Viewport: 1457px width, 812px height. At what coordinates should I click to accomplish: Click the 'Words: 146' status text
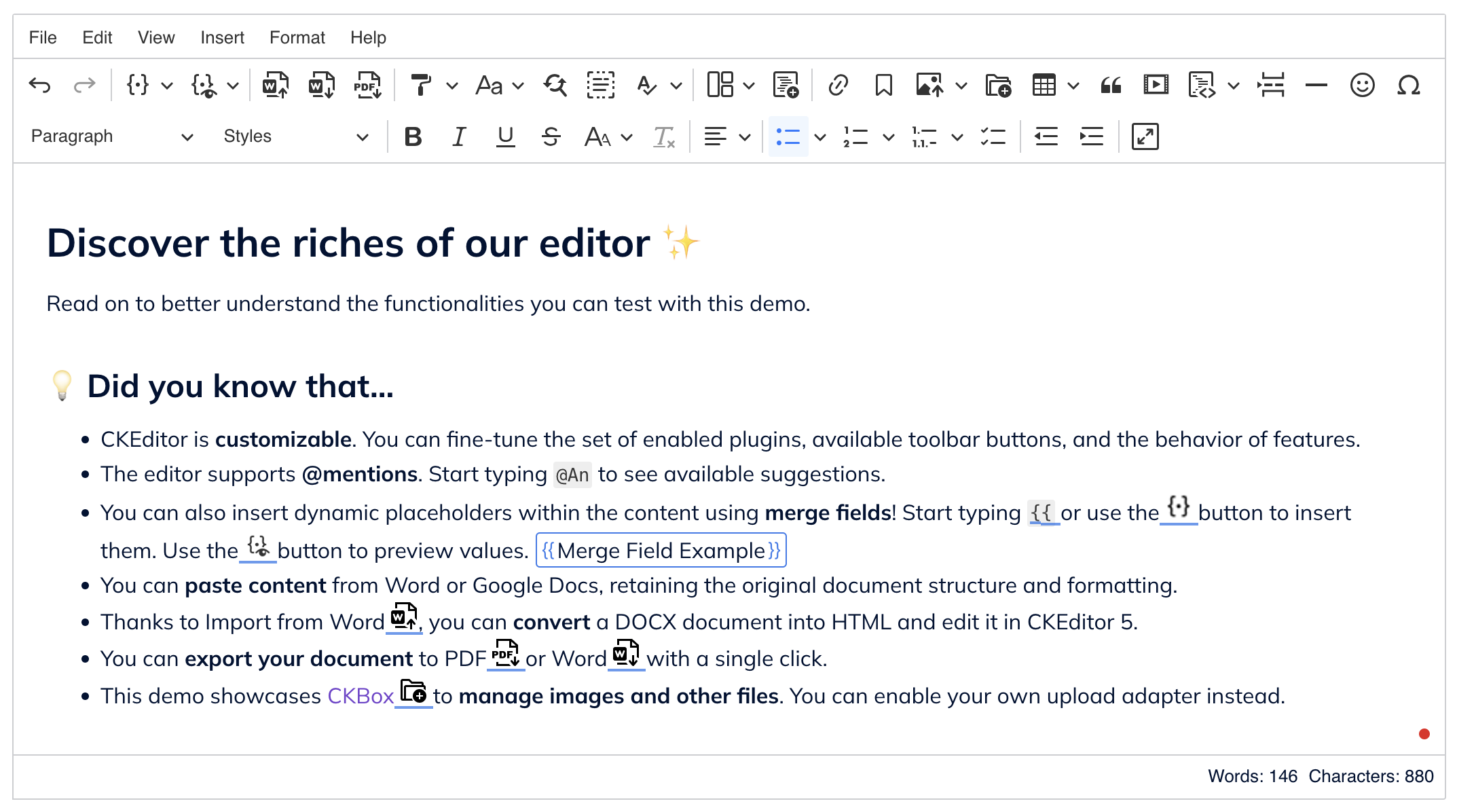(x=1253, y=777)
